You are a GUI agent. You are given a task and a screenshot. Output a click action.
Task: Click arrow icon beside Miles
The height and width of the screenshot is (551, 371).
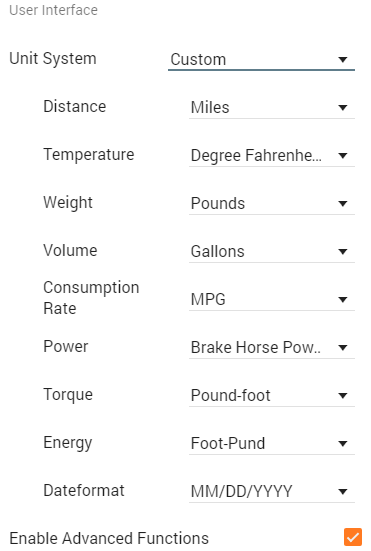coord(343,108)
